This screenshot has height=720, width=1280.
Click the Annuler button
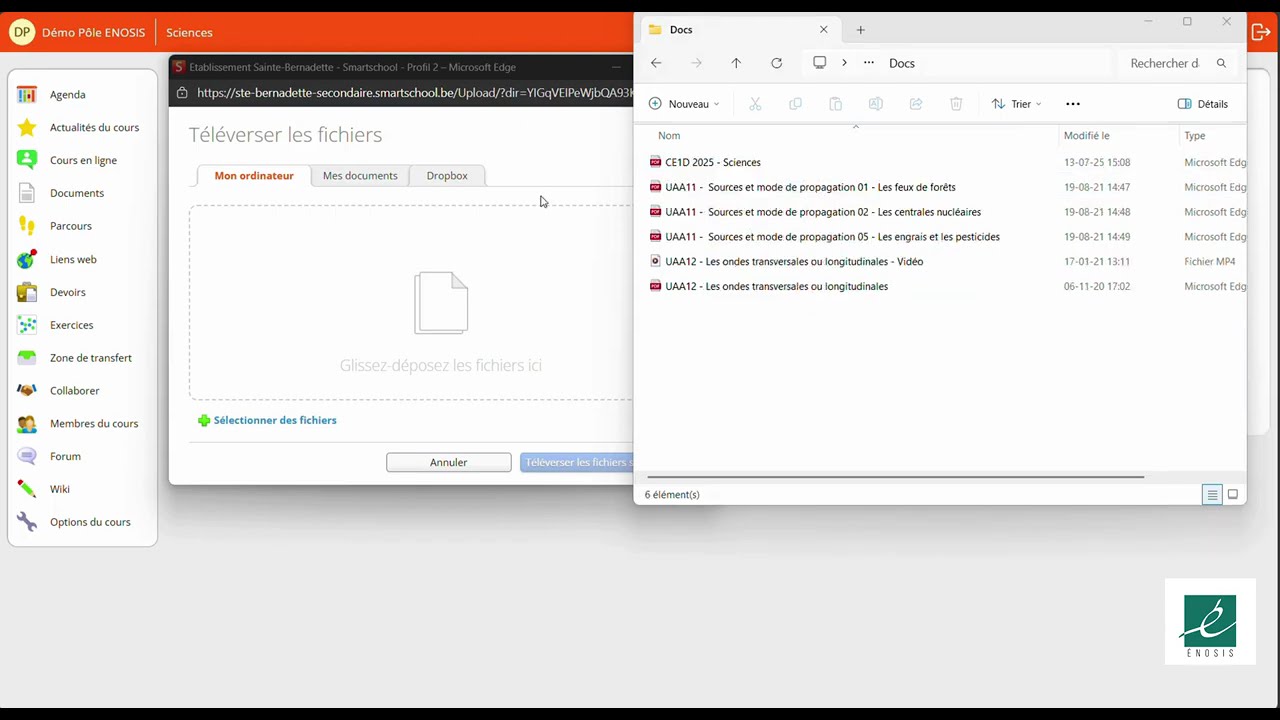449,462
